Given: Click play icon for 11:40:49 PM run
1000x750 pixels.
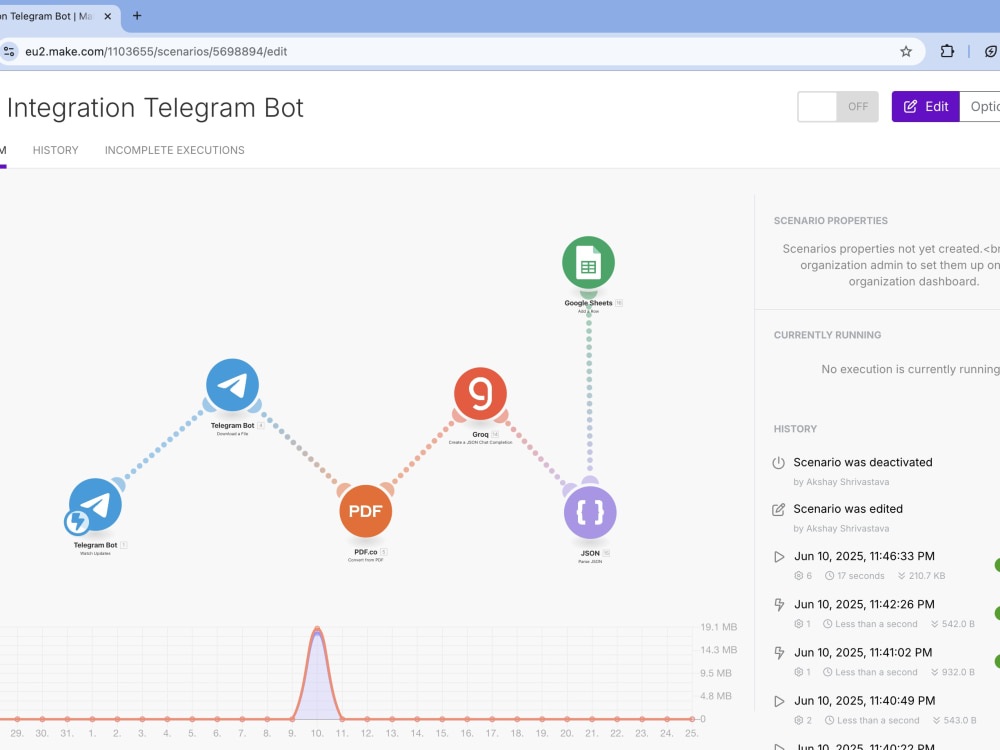Looking at the screenshot, I should point(779,702).
